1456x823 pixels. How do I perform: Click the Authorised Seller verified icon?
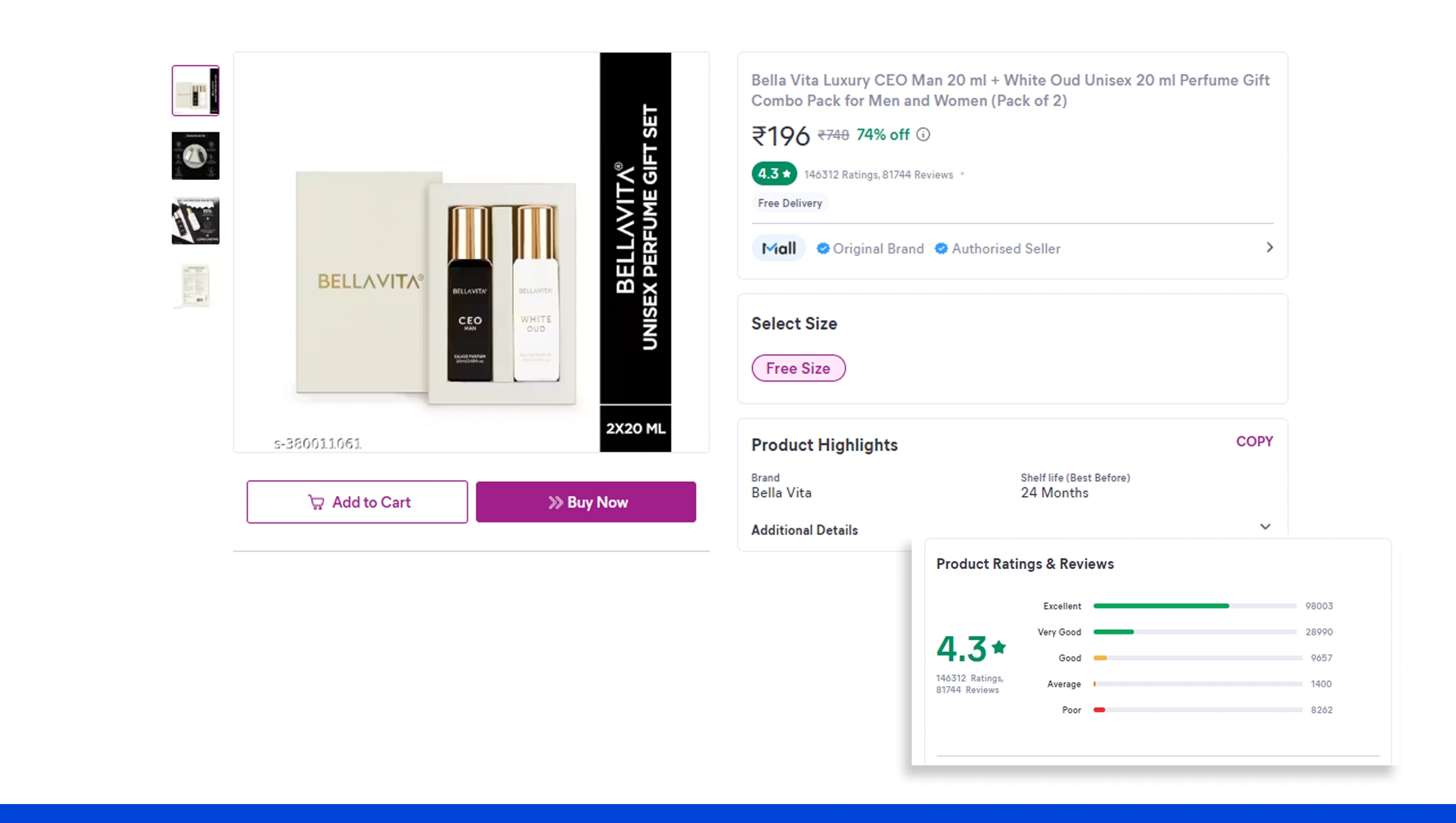[x=941, y=248]
